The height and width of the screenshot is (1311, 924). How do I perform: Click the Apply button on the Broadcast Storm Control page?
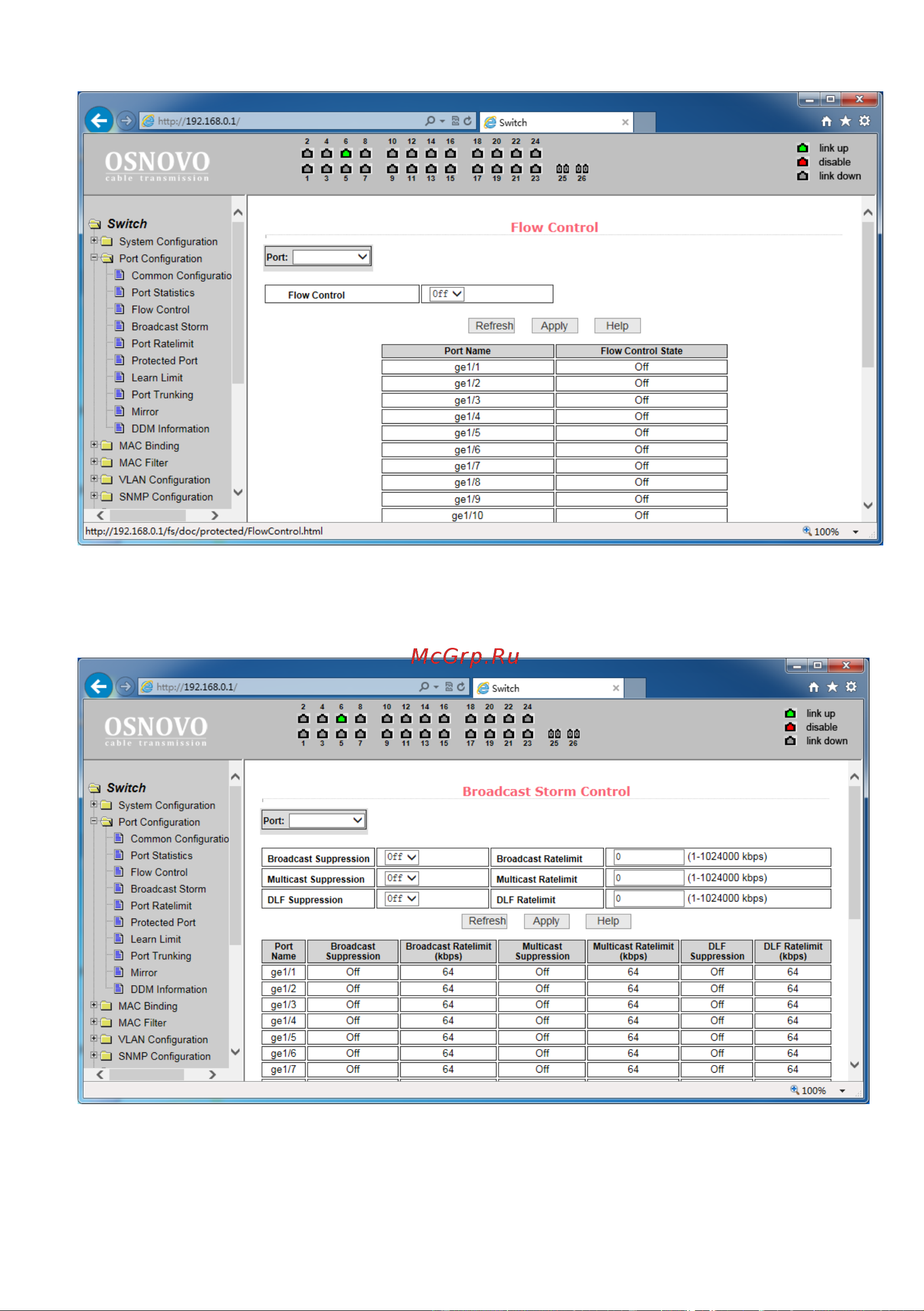click(546, 921)
